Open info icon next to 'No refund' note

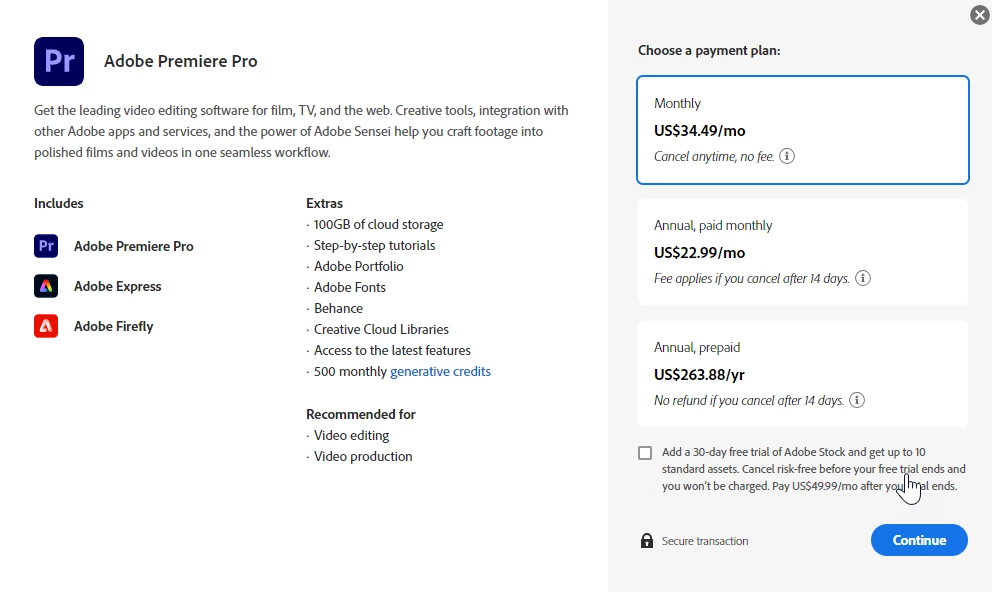[857, 400]
